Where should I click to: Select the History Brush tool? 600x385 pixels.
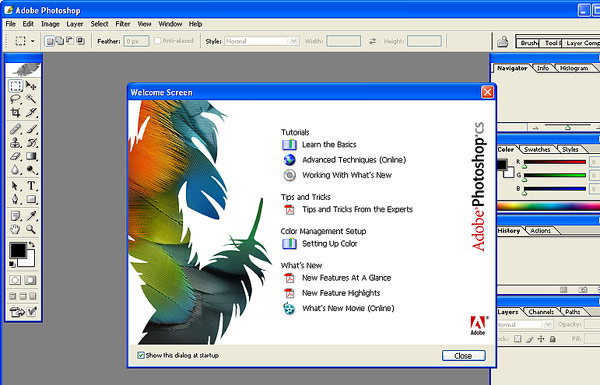[31, 143]
